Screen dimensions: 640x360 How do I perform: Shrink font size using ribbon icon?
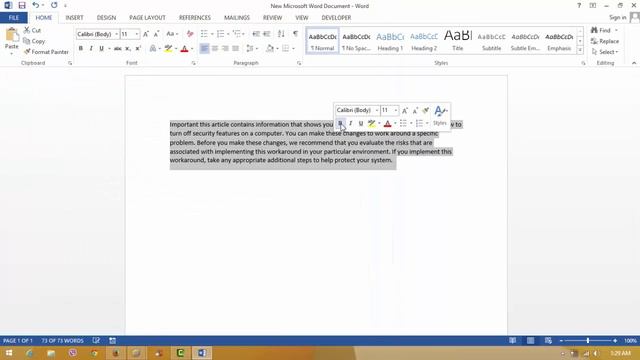(x=156, y=34)
